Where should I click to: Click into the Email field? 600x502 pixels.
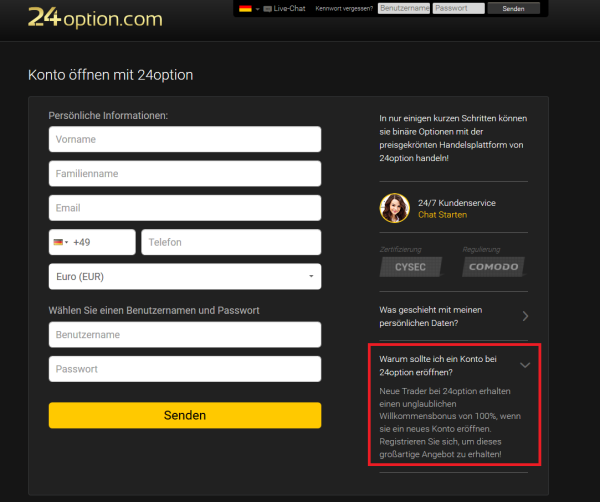185,208
